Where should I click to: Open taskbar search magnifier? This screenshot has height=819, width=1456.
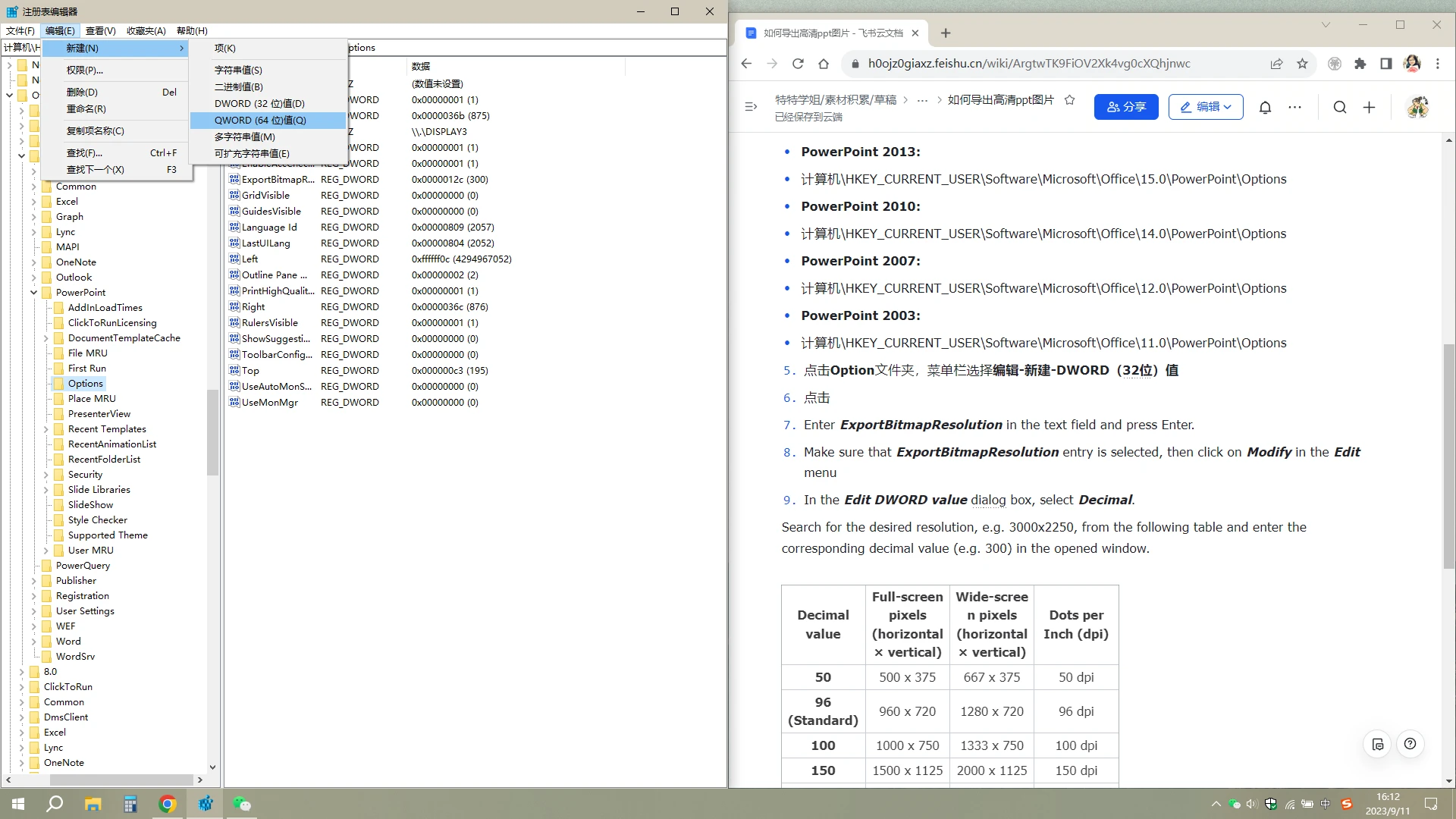(x=55, y=804)
